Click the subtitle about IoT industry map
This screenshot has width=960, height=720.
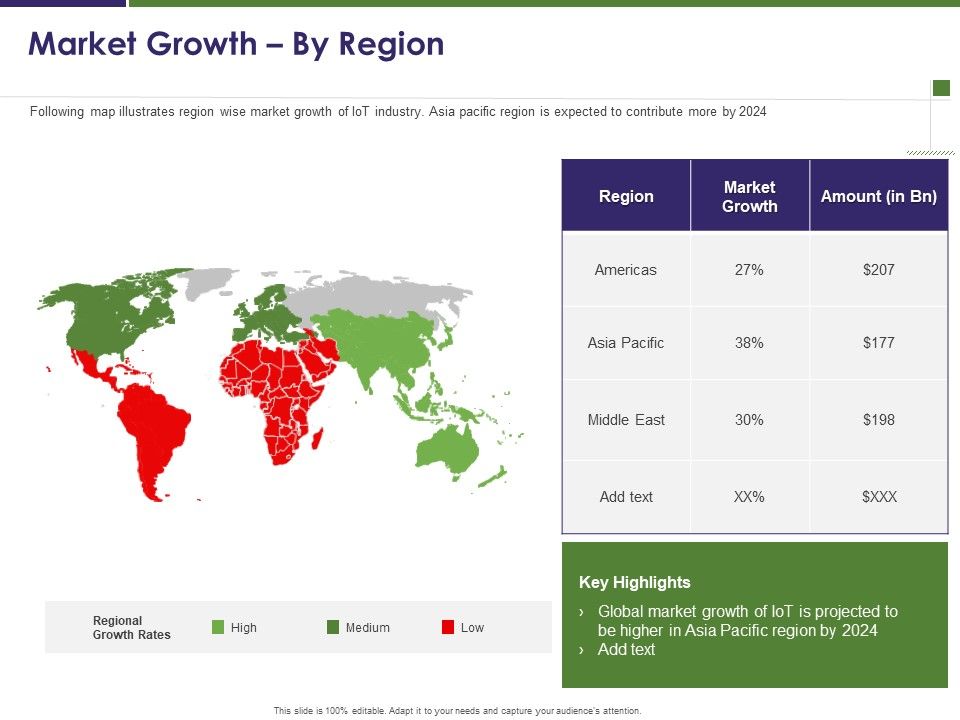[398, 111]
